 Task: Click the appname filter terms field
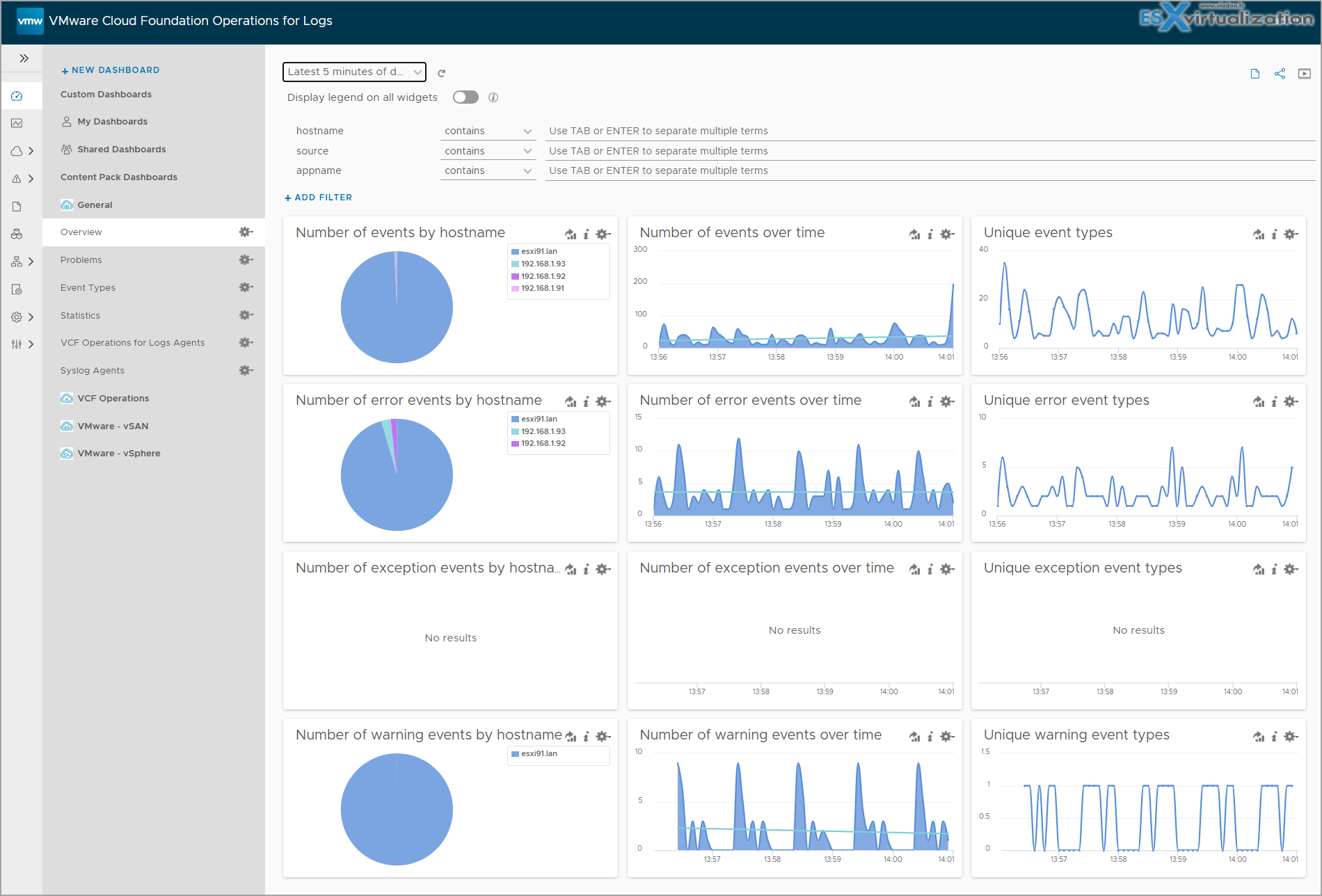coord(930,170)
